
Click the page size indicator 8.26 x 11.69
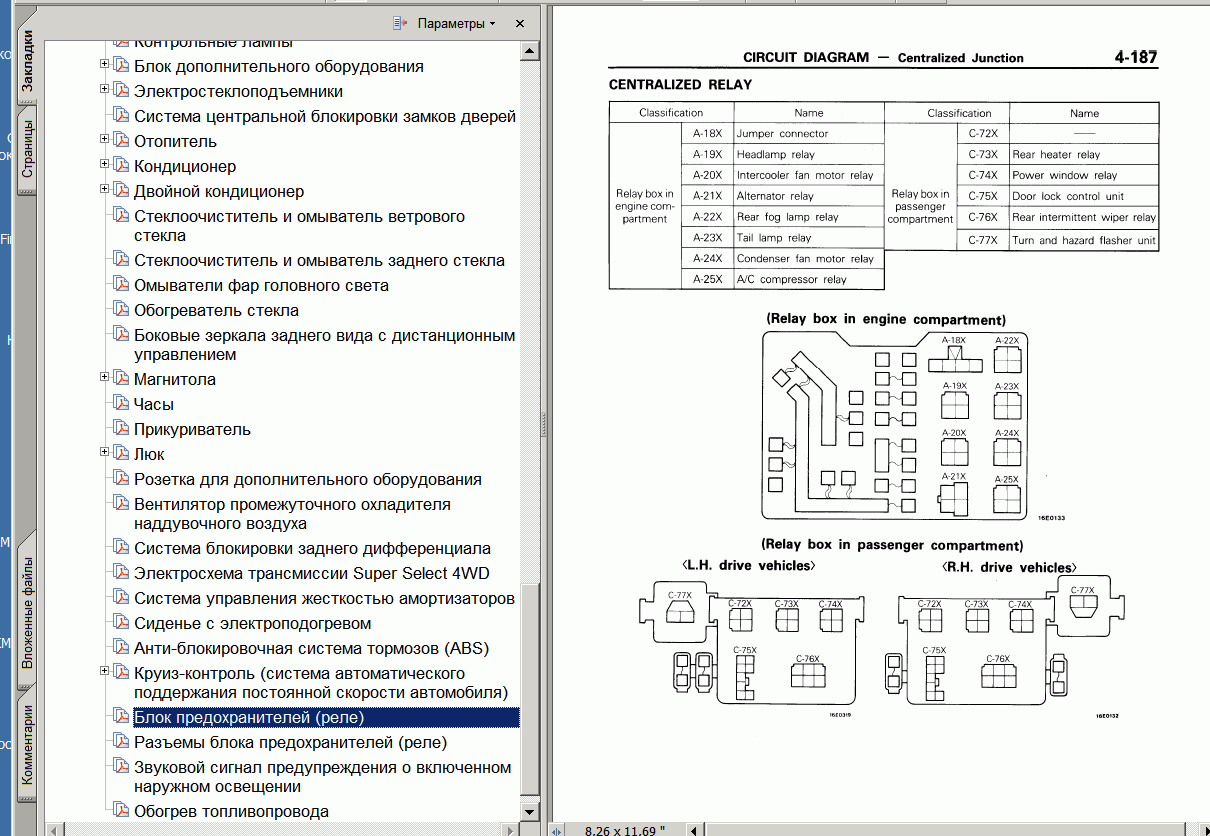click(624, 829)
